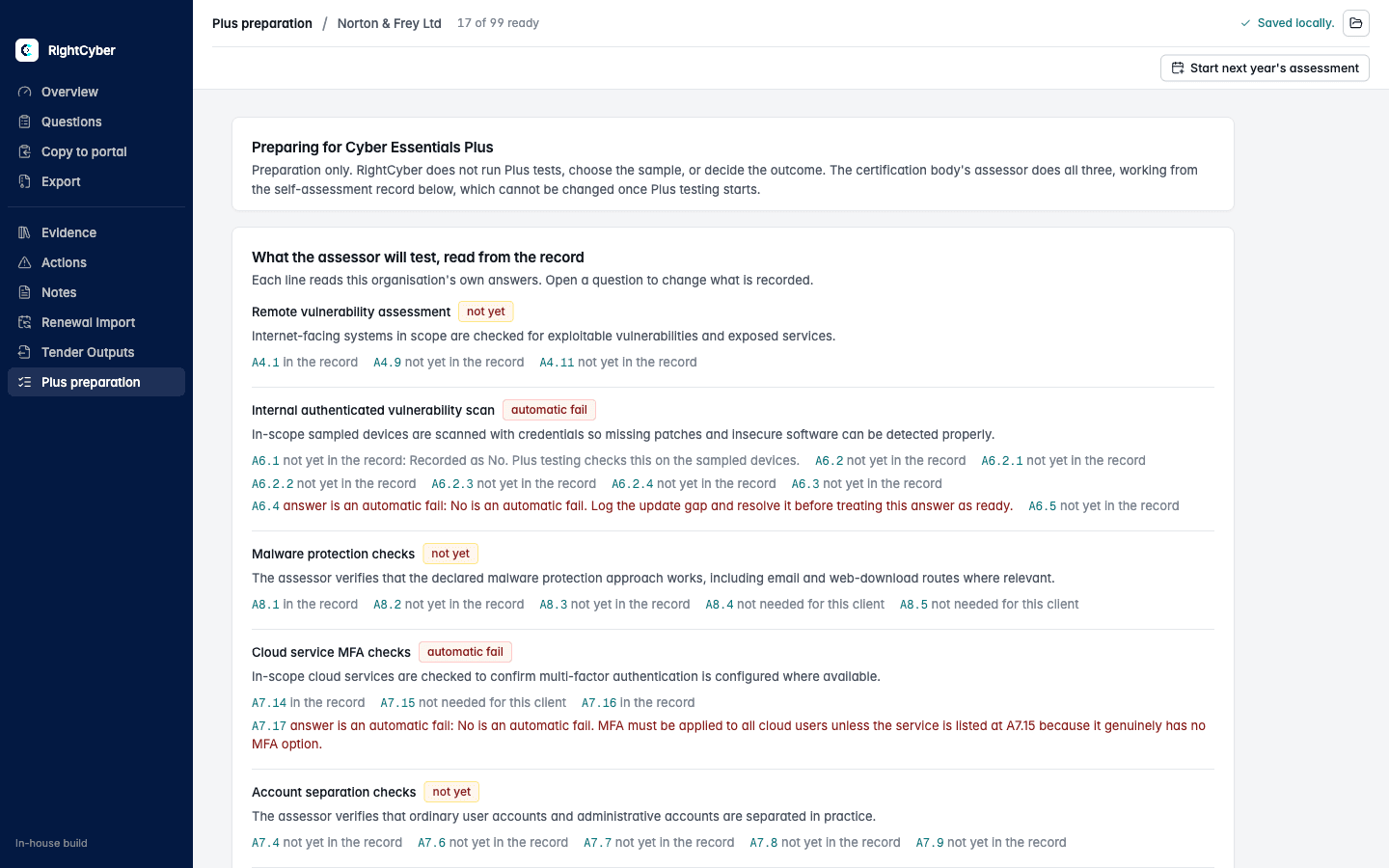Click the RightCyber logo icon
This screenshot has width=1389, height=868.
tap(27, 50)
